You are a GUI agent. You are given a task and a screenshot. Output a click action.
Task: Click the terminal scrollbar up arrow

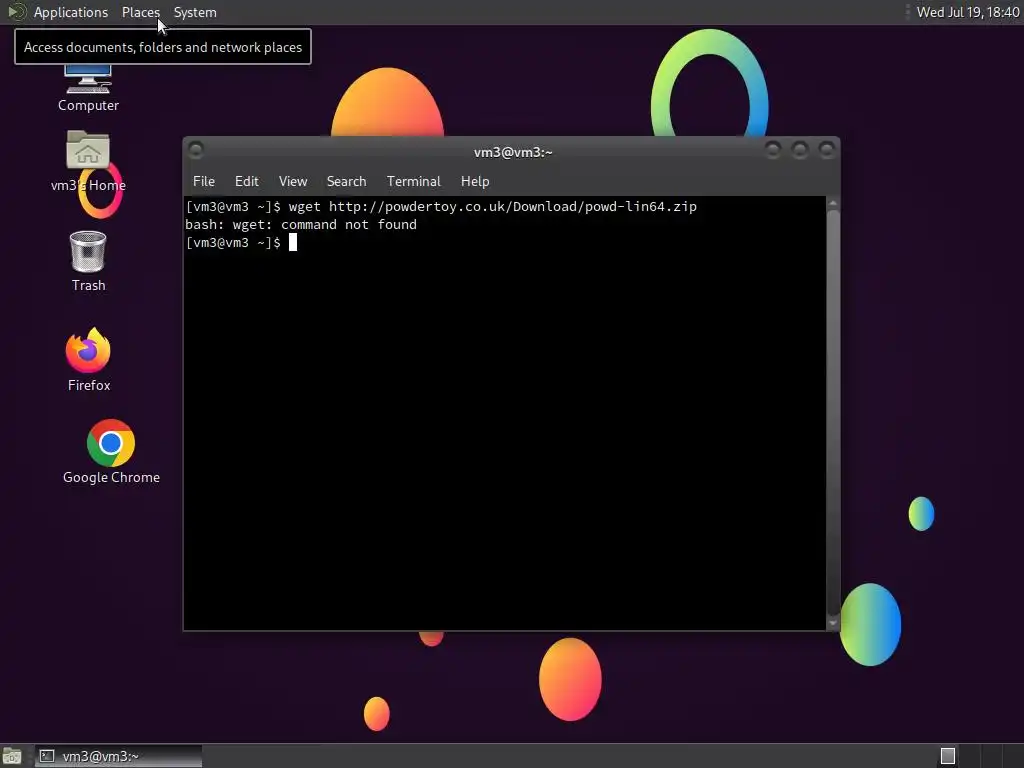(833, 204)
